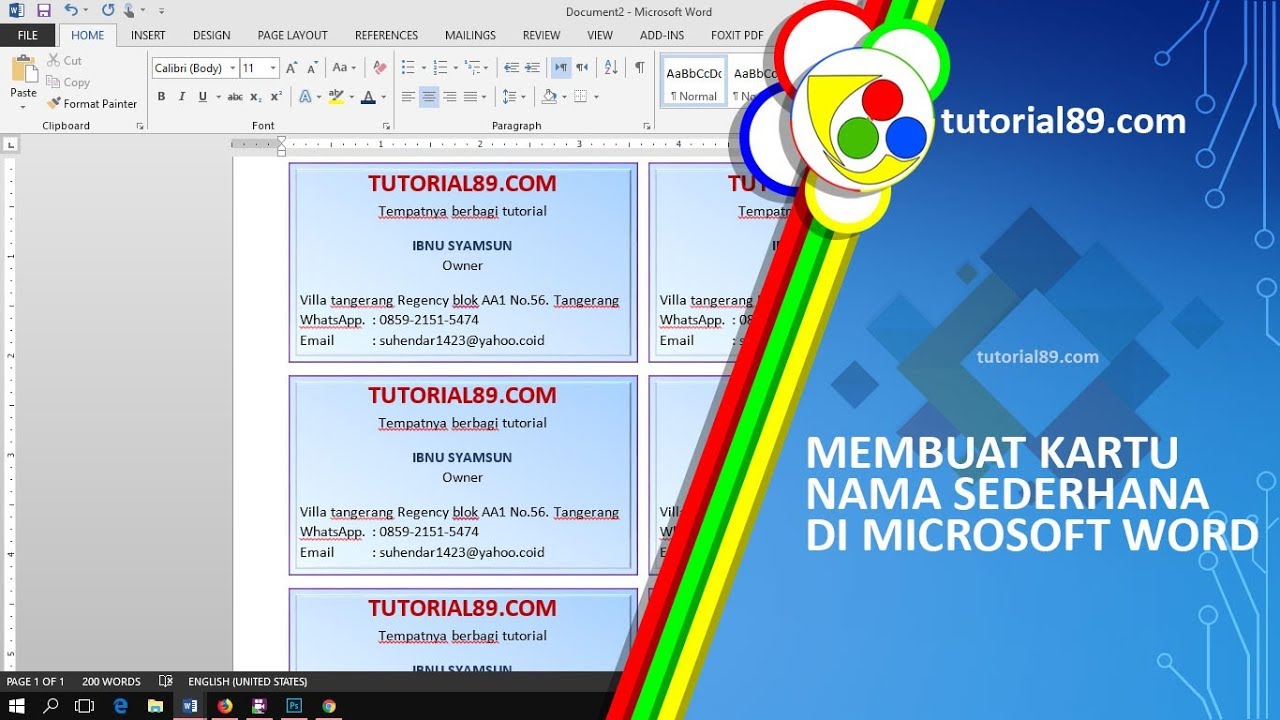Screen dimensions: 1280x720
Task: Align text to the right
Action: tap(450, 97)
